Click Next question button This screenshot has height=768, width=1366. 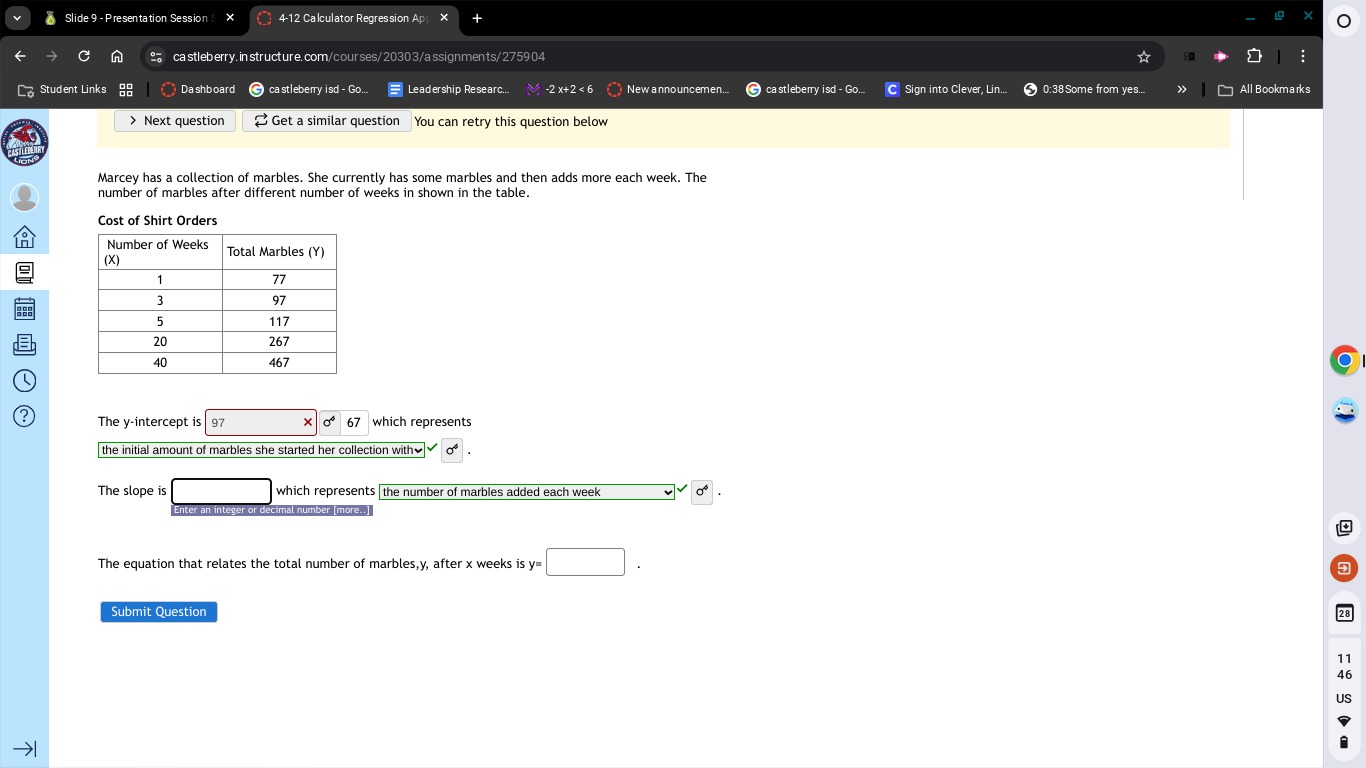point(175,121)
